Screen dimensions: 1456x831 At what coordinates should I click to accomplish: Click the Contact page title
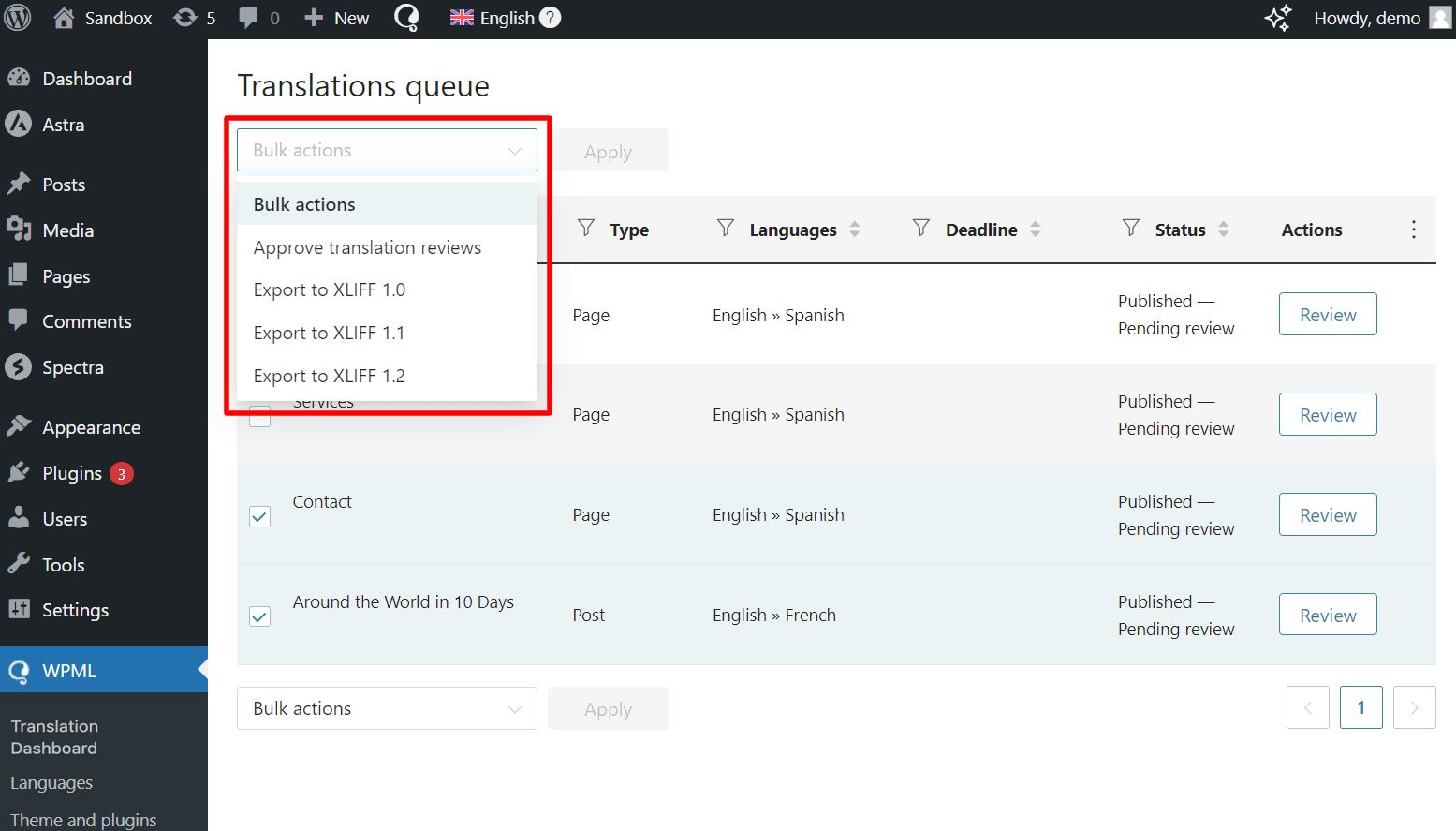click(322, 501)
